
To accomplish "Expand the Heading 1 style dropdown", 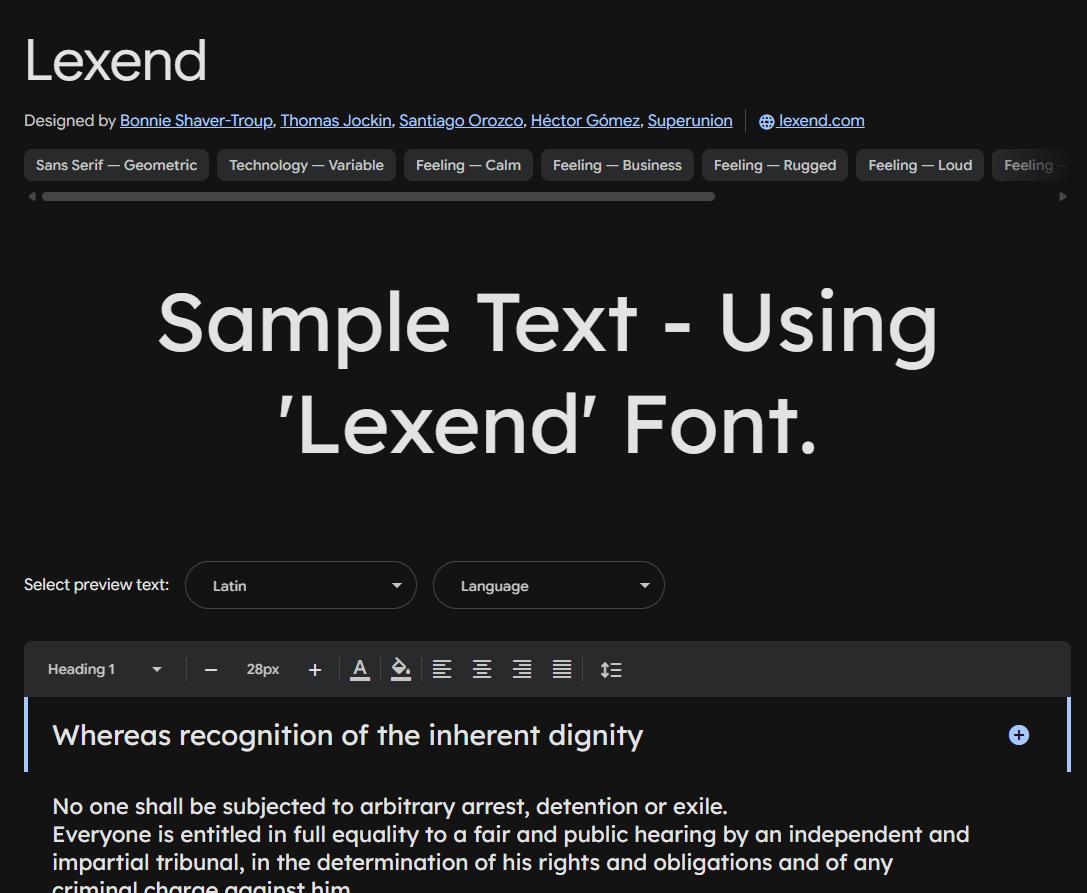I will pos(105,670).
